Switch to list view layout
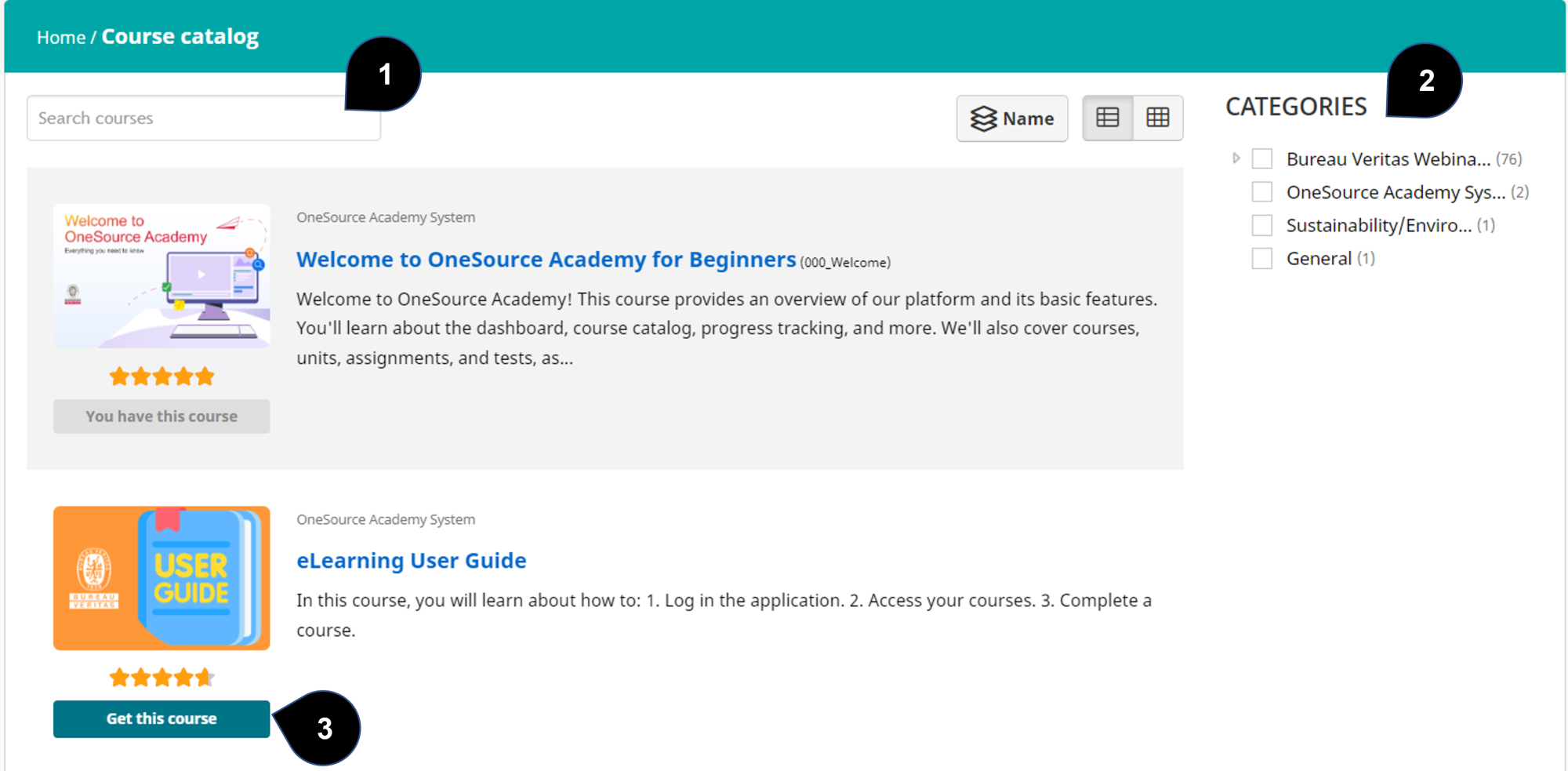The width and height of the screenshot is (1568, 771). click(1107, 118)
